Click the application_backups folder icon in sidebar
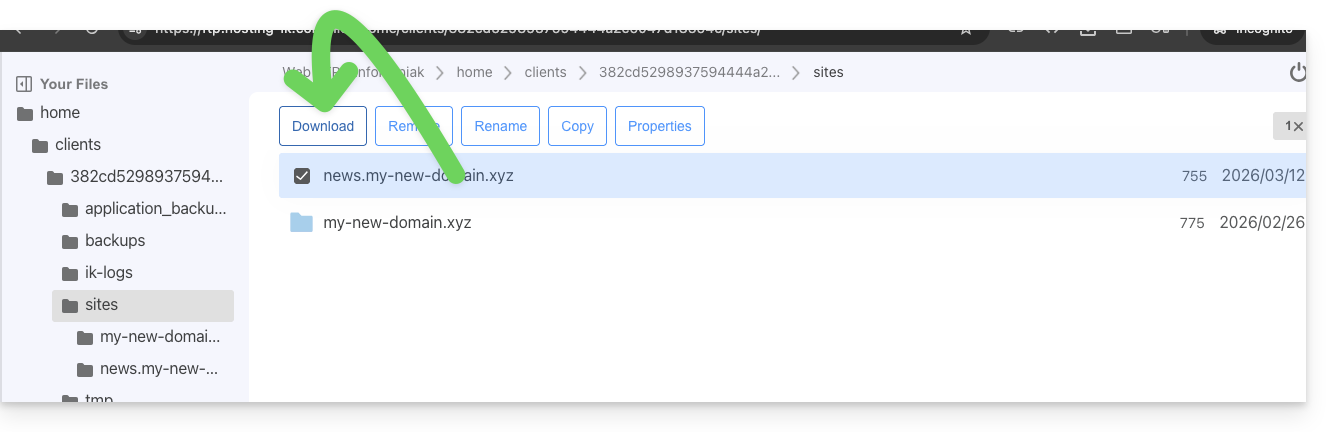Screen dimensions: 1336x432 [70, 209]
